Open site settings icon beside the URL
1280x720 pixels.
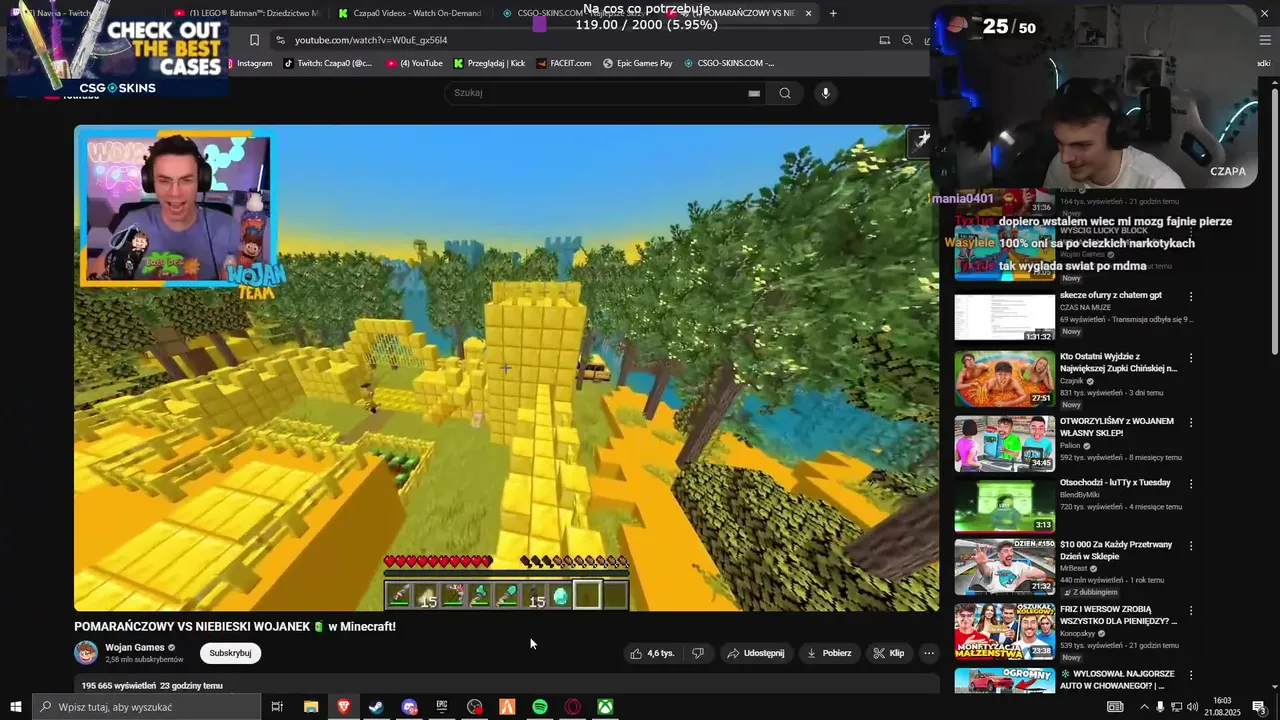(x=281, y=40)
